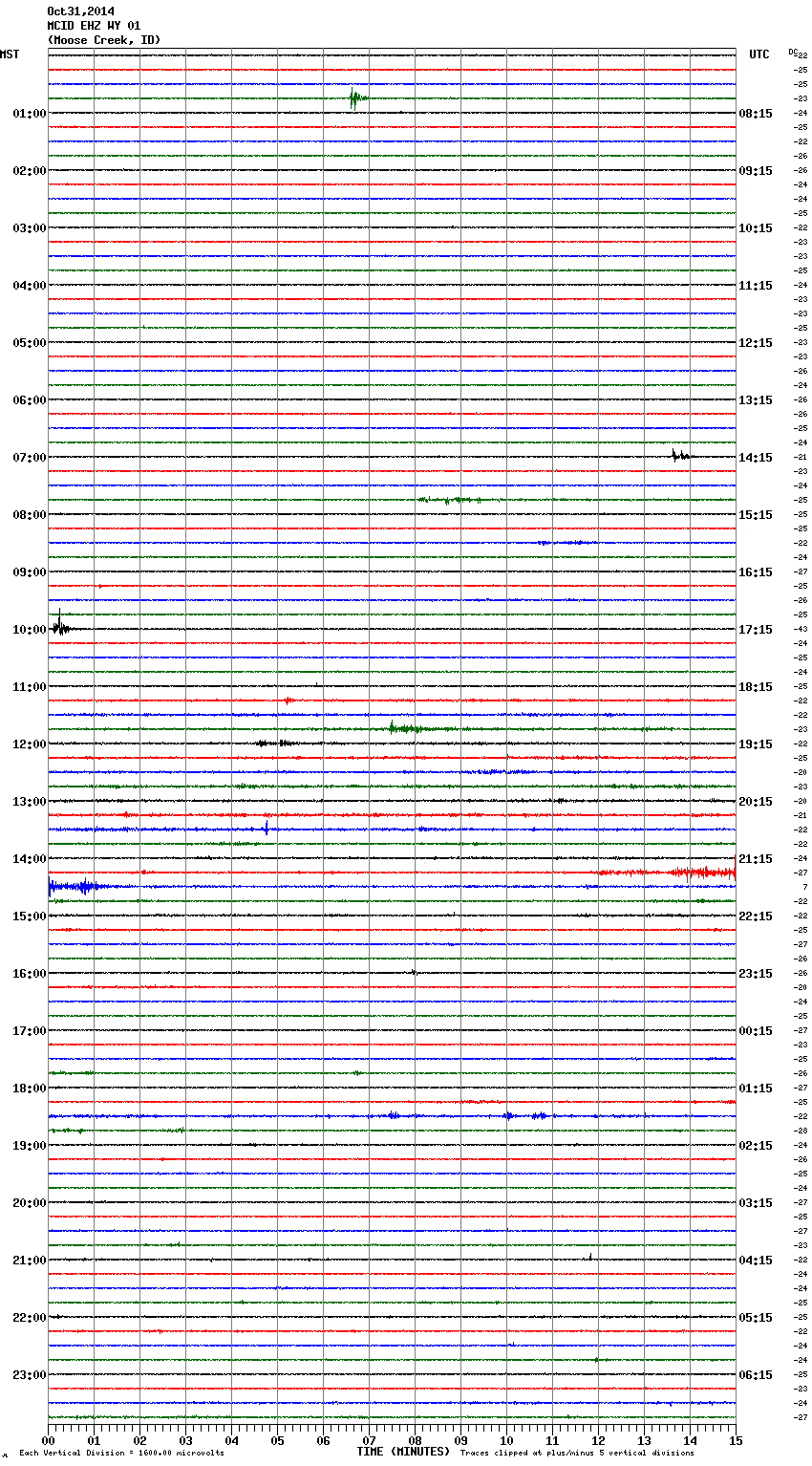Click the 16:00 MST time label
Image resolution: width=812 pixels, height=1466 pixels.
pos(30,974)
